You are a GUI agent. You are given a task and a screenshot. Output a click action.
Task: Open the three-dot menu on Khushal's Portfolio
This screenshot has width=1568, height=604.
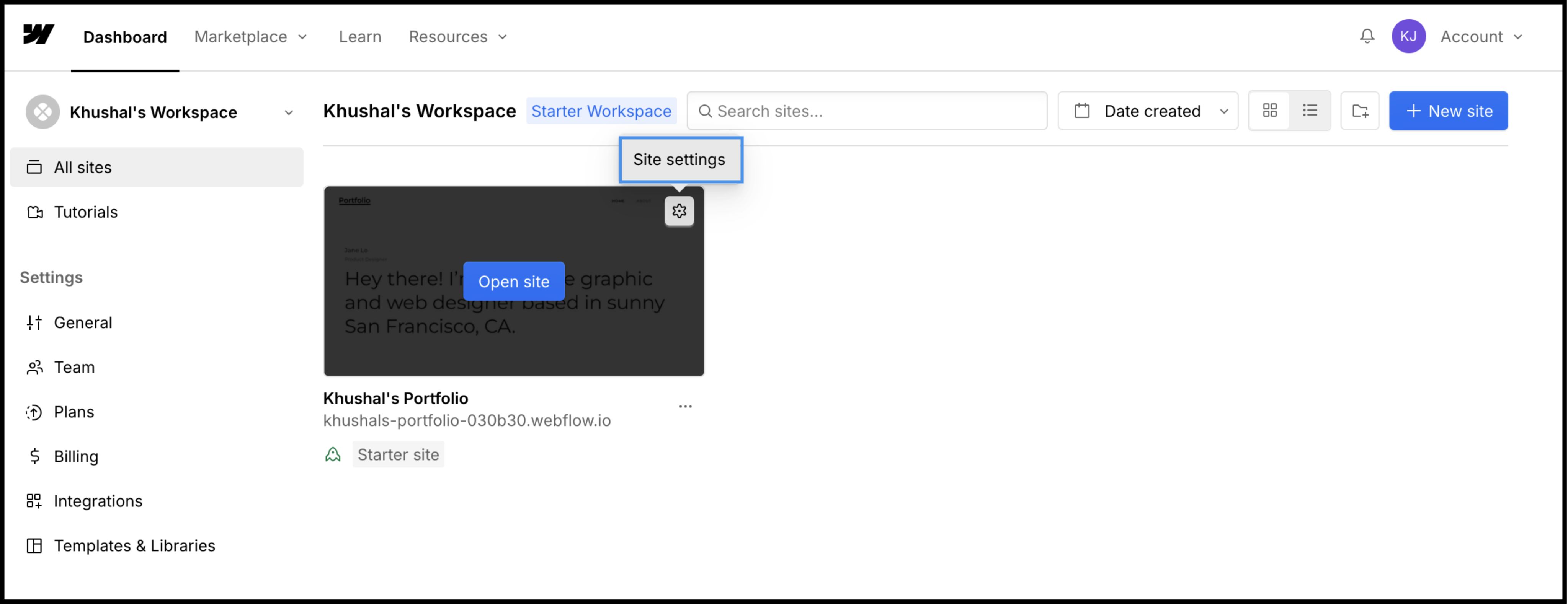click(685, 406)
